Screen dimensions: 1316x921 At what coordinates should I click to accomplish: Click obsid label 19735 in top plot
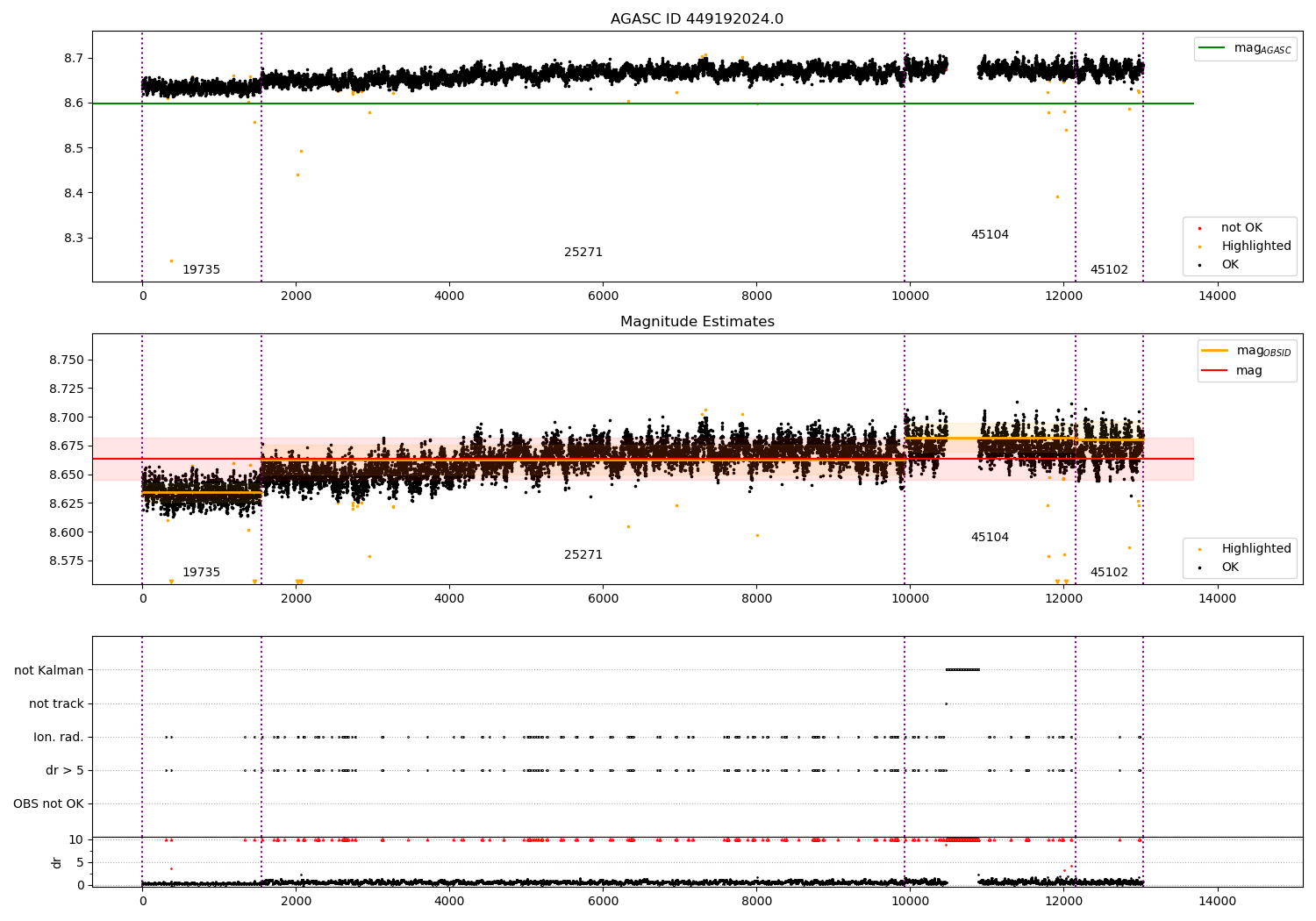(201, 270)
